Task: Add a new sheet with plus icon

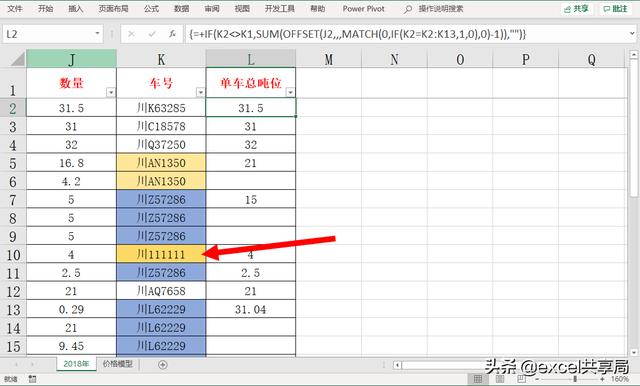Action: 162,365
